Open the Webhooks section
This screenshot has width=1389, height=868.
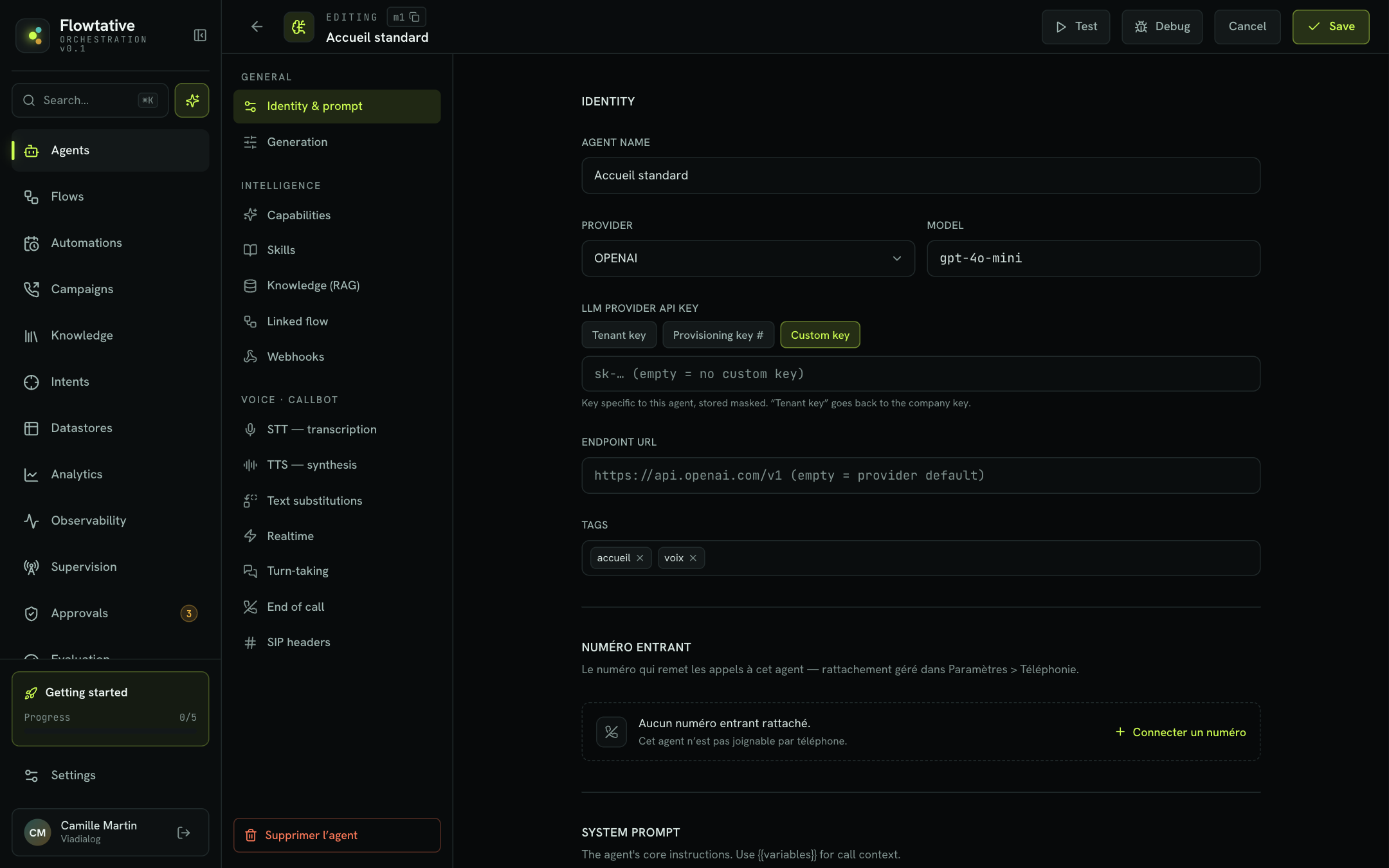point(337,357)
